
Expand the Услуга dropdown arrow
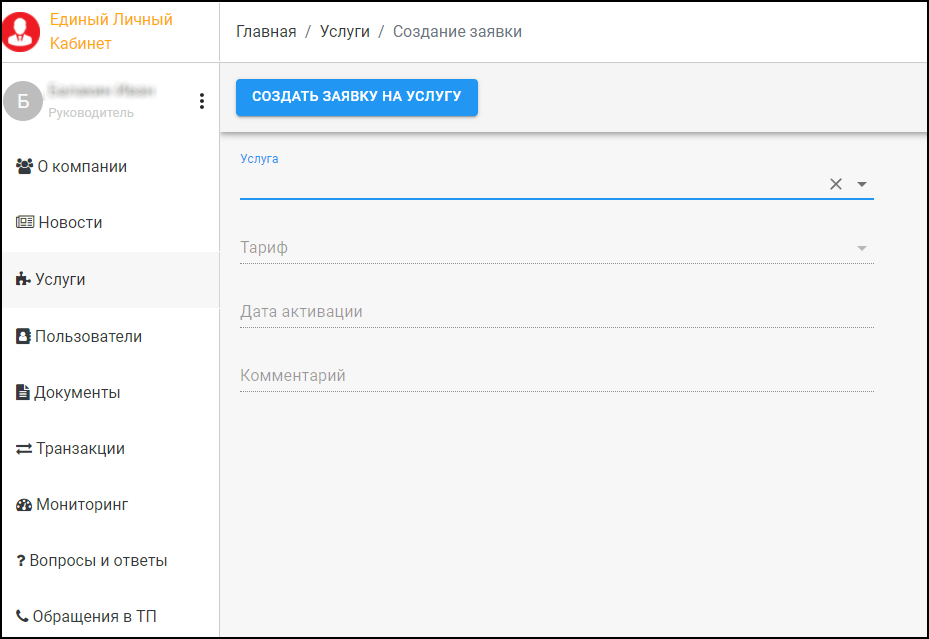(x=862, y=184)
